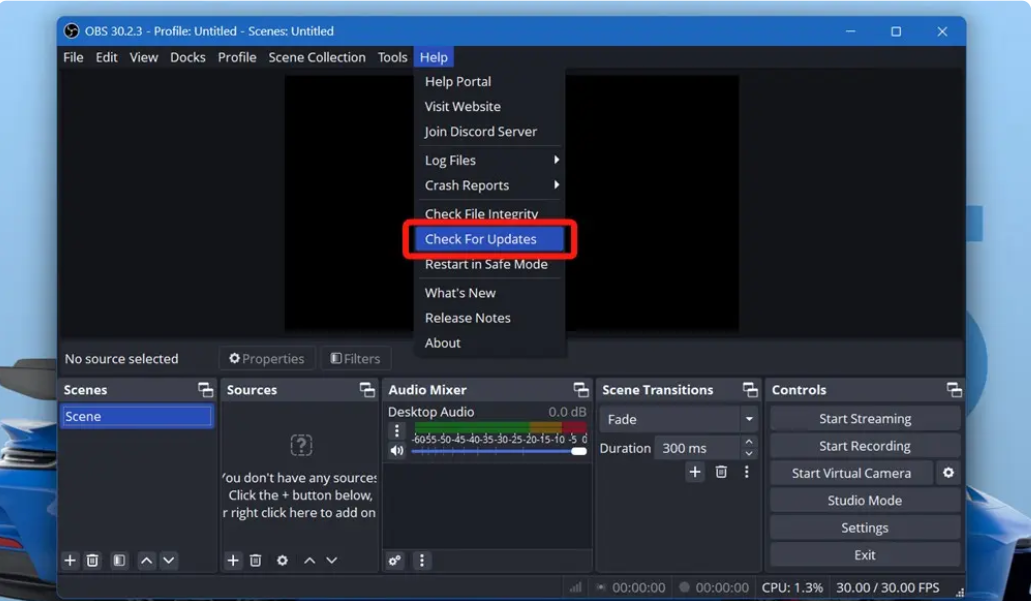
Task: Open advanced audio properties gear in the Audio Mixer
Action: (395, 560)
